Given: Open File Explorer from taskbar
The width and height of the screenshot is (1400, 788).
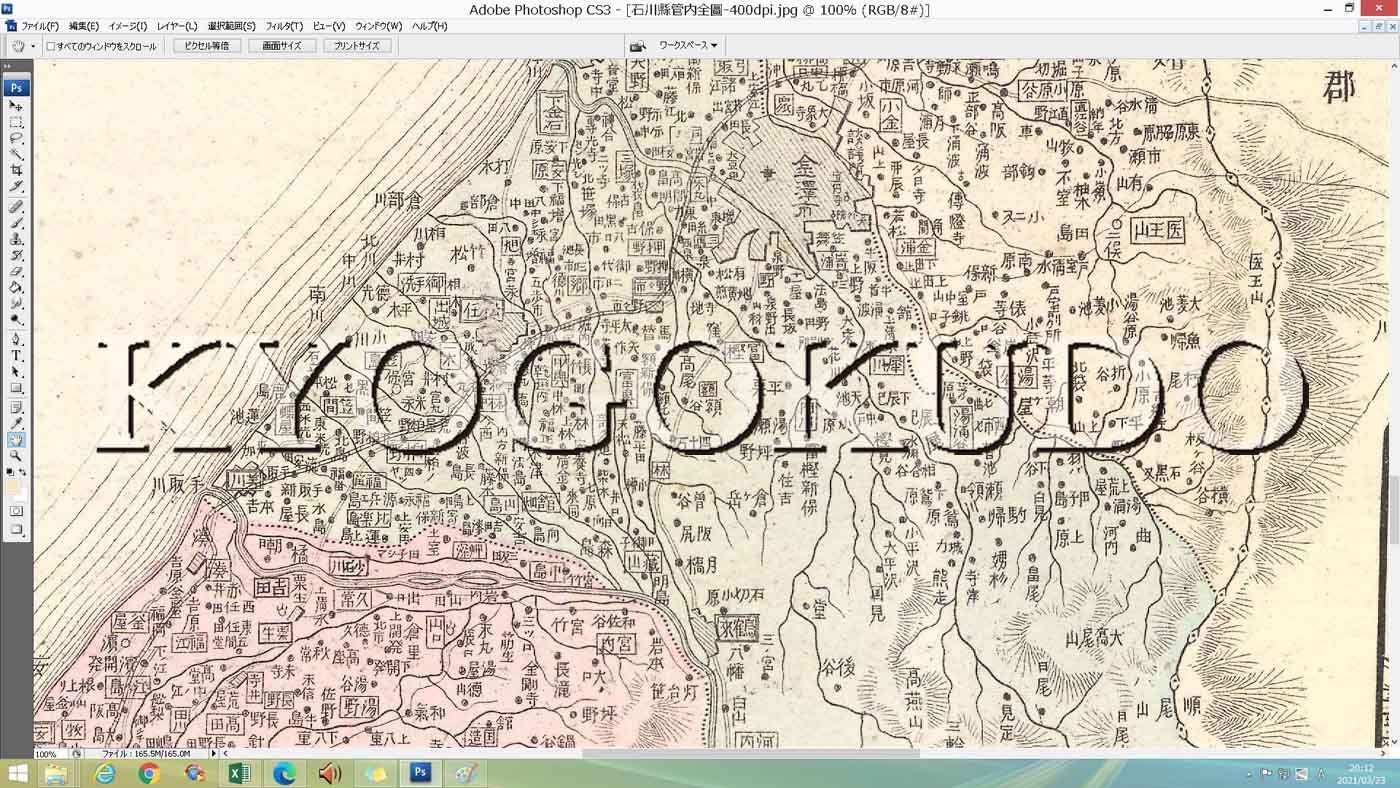Looking at the screenshot, I should click(58, 773).
